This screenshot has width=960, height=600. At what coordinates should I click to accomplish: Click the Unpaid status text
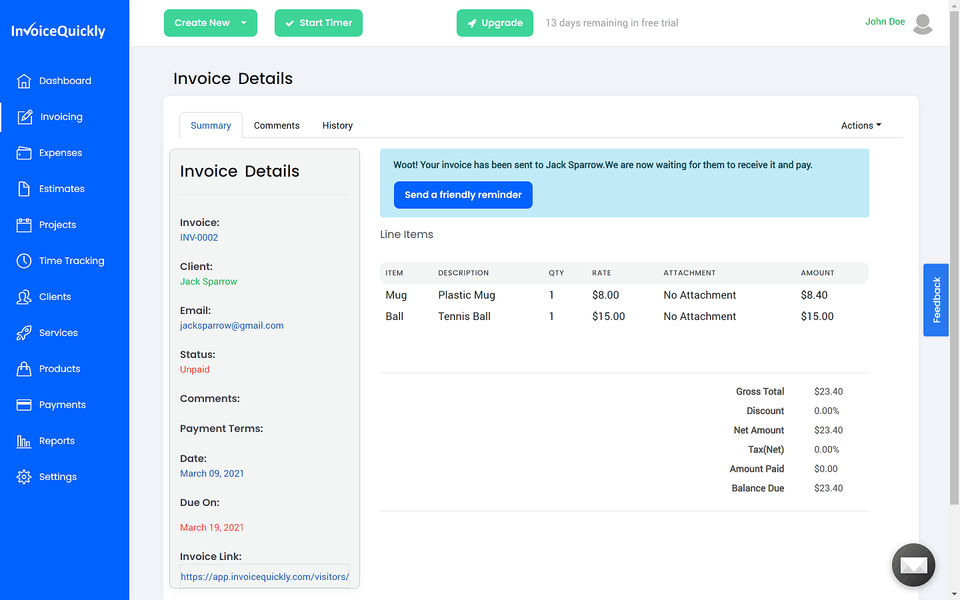click(x=195, y=370)
